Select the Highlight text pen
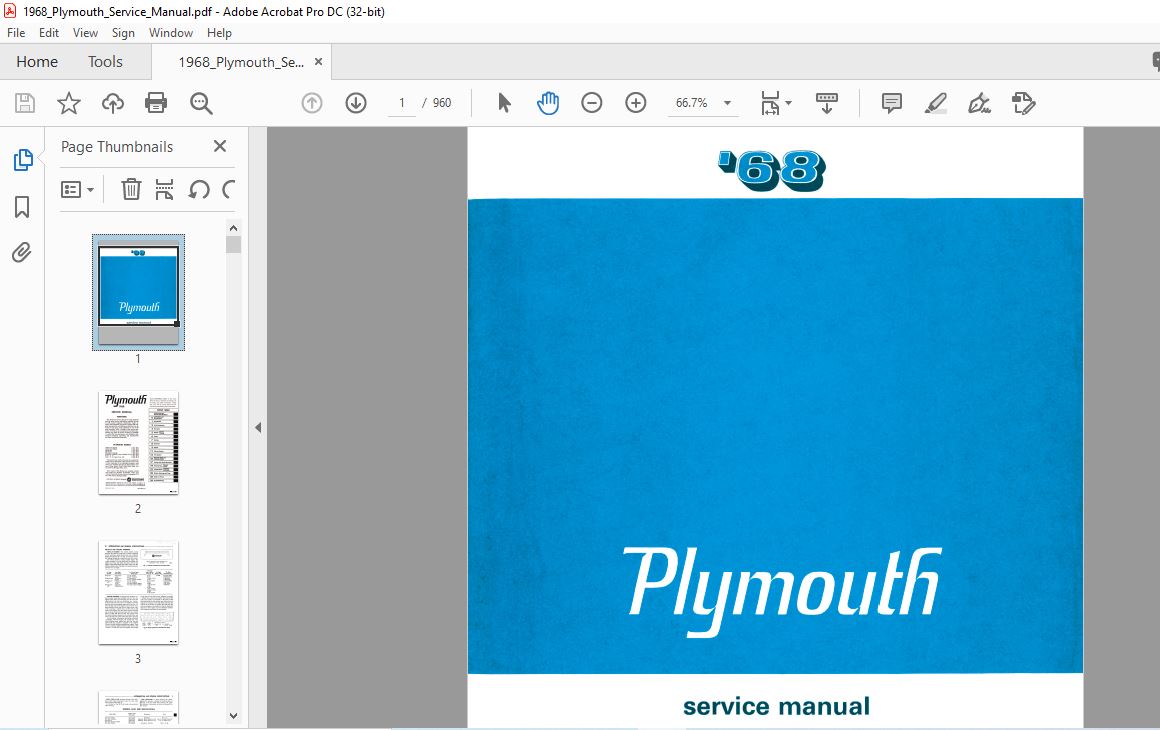This screenshot has height=730, width=1160. (x=936, y=103)
